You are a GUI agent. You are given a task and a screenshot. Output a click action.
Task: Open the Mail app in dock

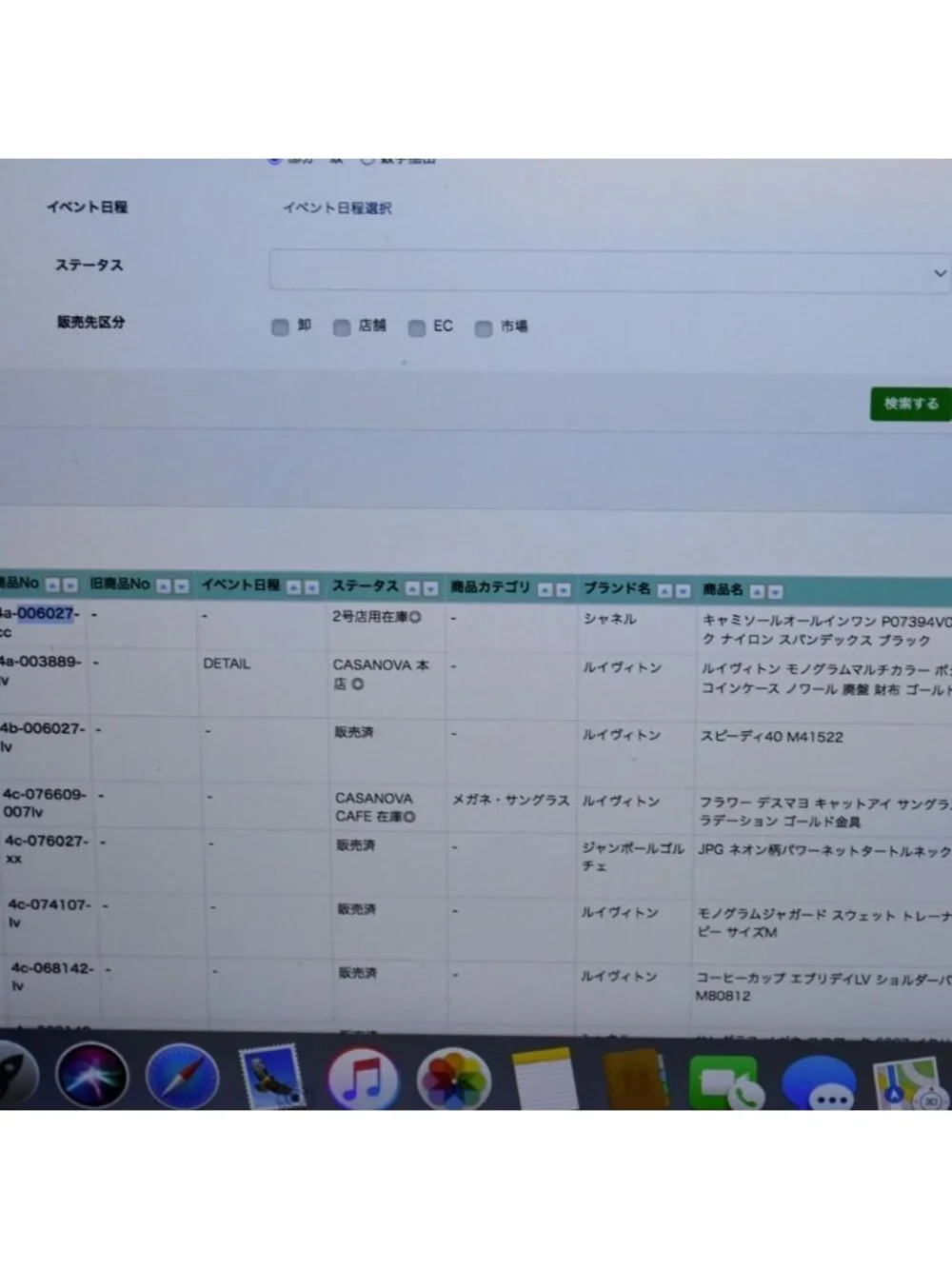pos(272,1078)
